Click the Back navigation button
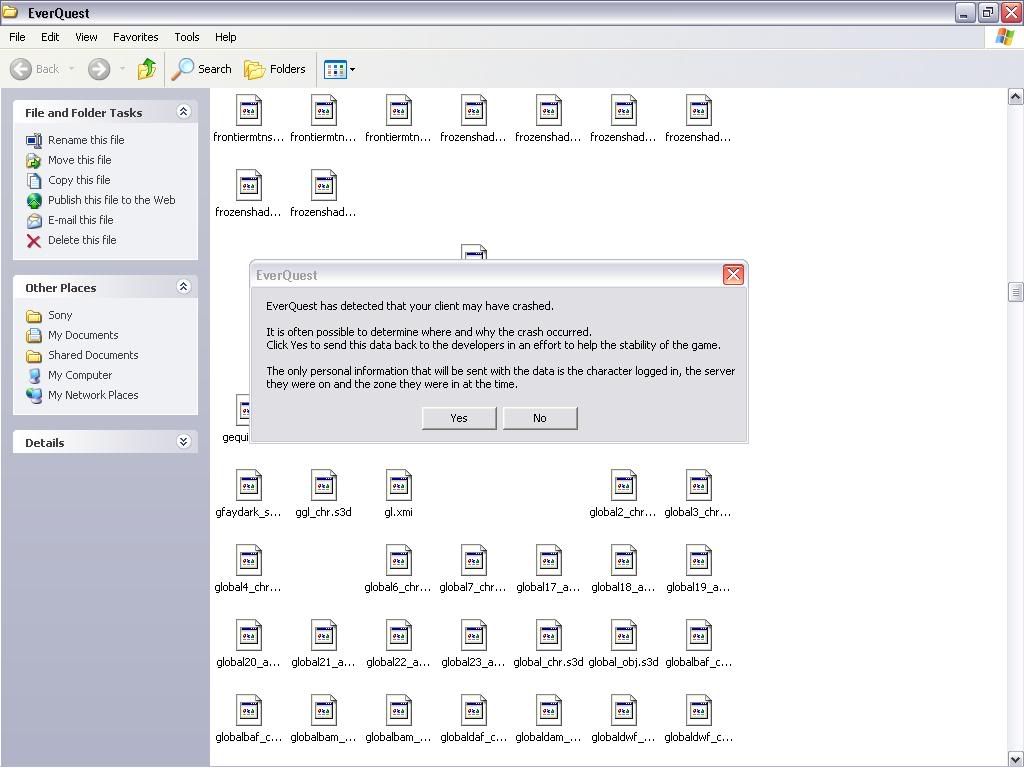 35,69
